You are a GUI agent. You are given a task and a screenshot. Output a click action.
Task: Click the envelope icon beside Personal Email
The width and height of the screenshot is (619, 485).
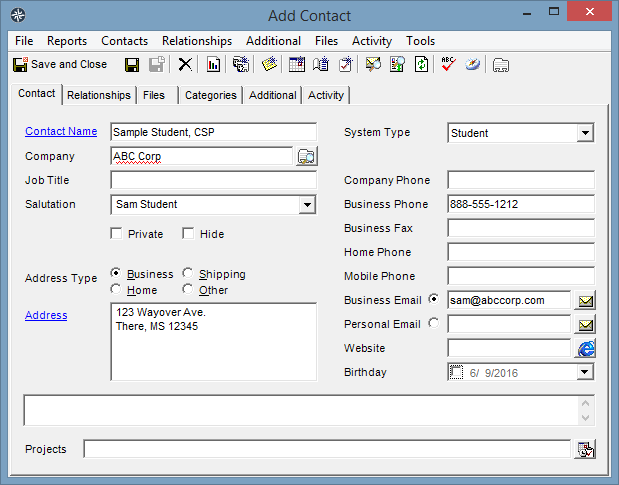(585, 325)
